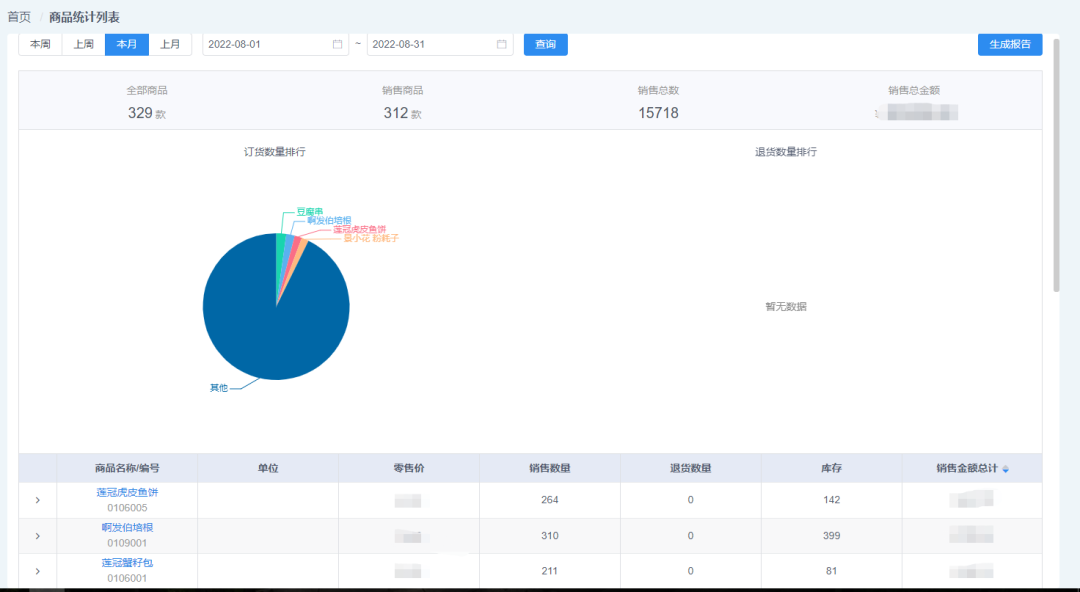Expand the 莲冠虎皮鱼饼 row
Image resolution: width=1080 pixels, height=592 pixels.
click(38, 500)
